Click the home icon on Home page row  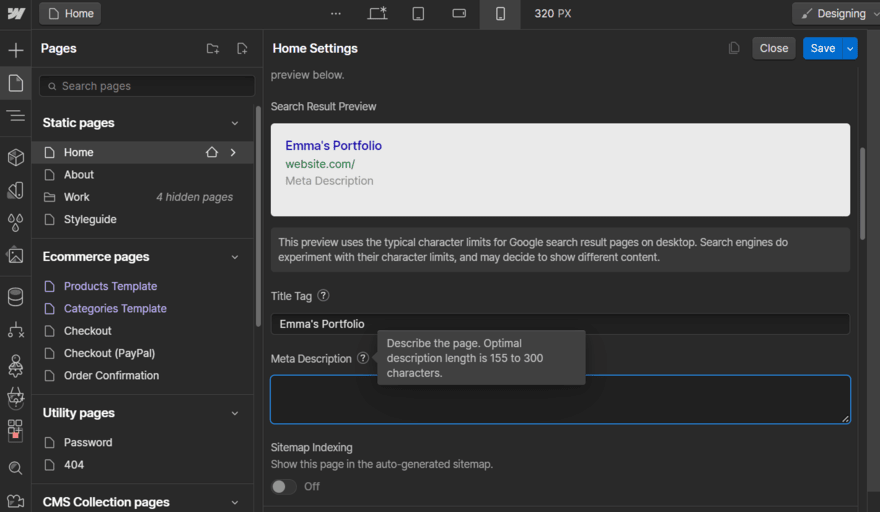point(212,152)
